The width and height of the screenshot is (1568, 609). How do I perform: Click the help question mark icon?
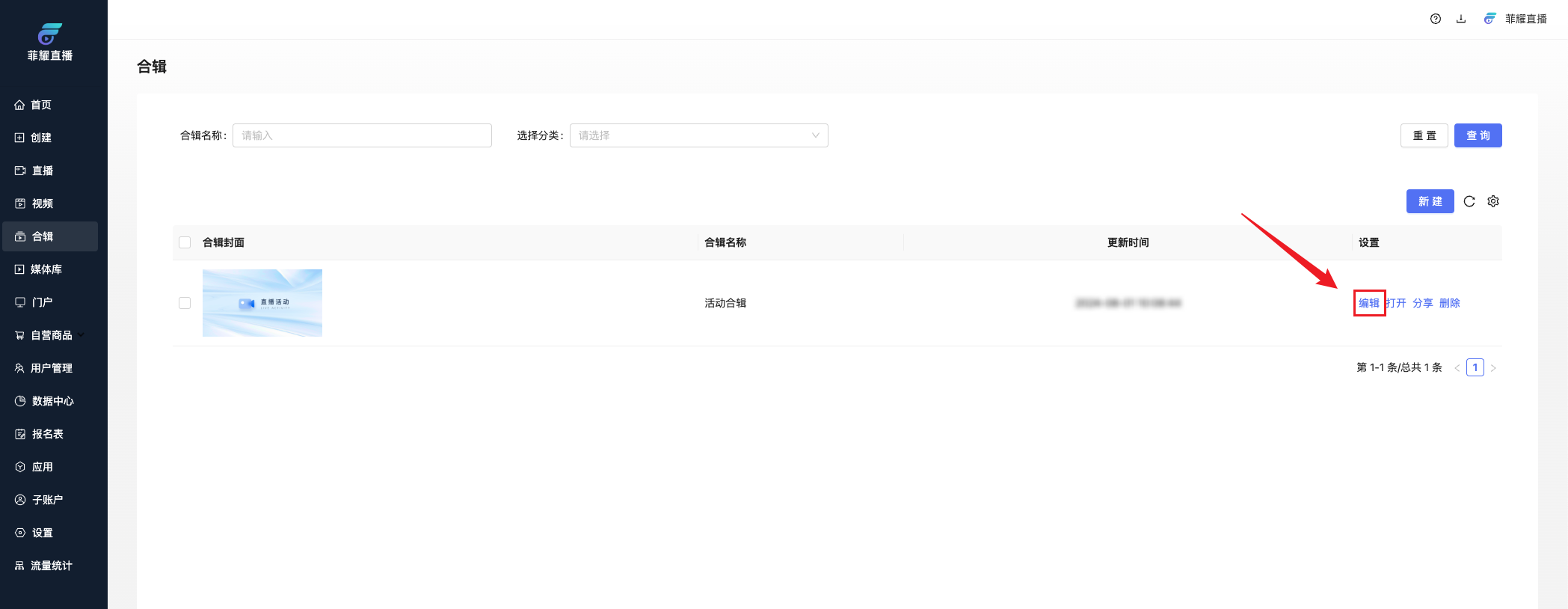pos(1436,19)
